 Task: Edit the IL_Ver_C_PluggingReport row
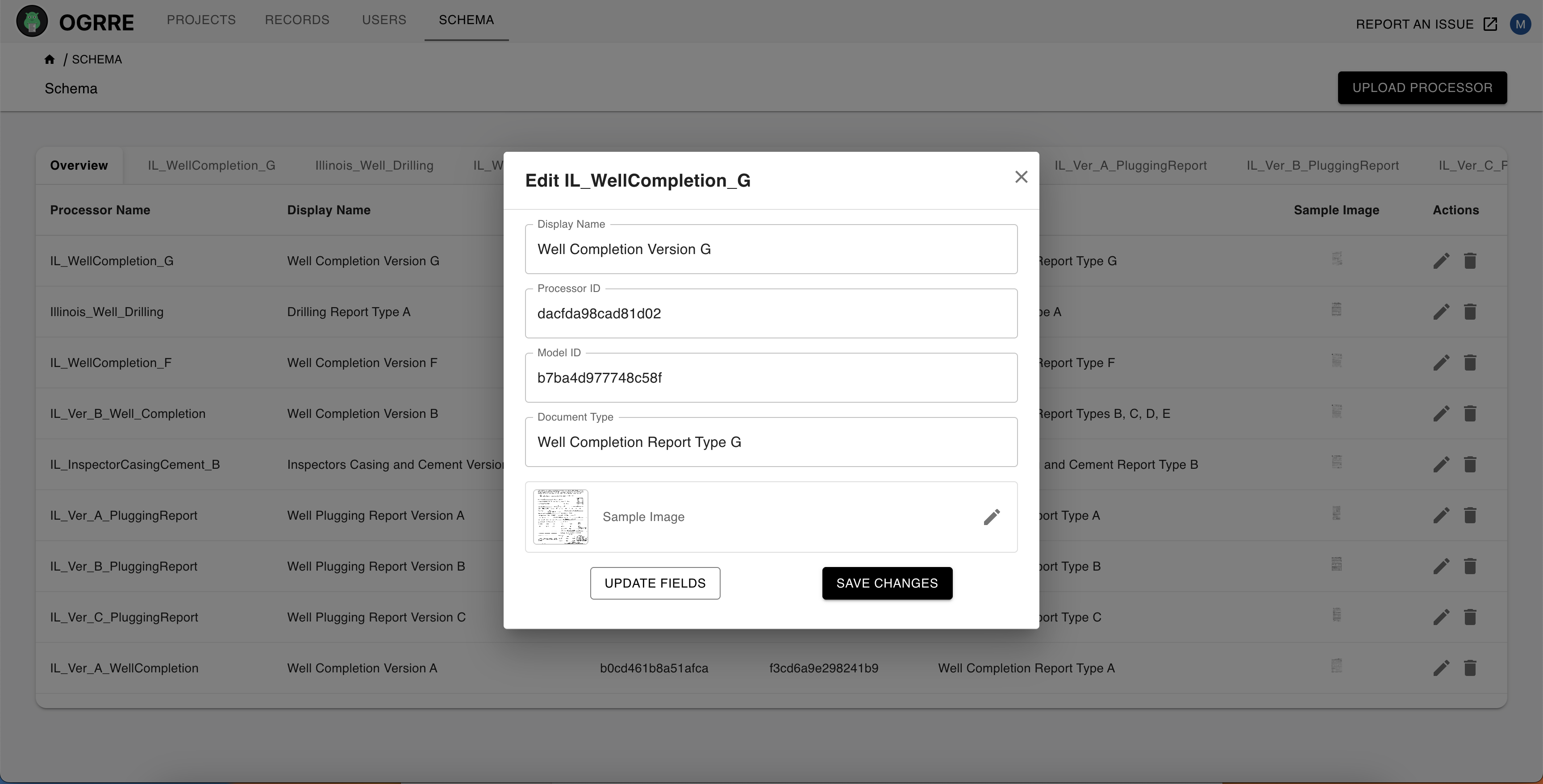[x=1441, y=617]
